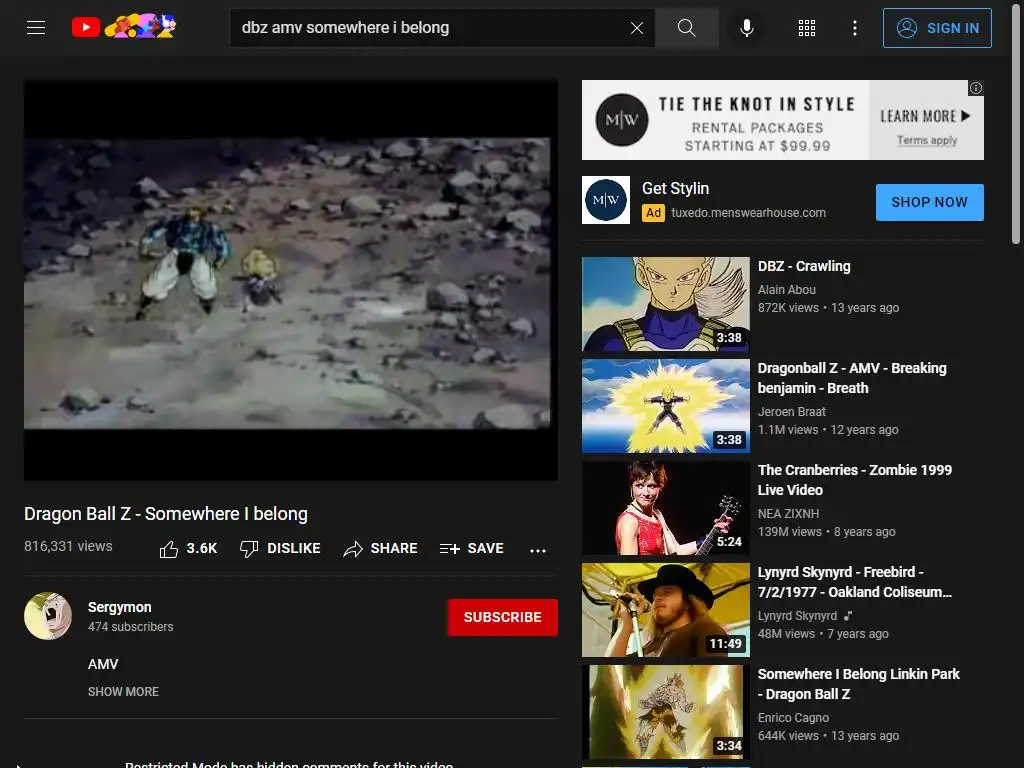This screenshot has width=1024, height=768.
Task: Open Somewhere I Belong Linkin Park title
Action: [858, 684]
